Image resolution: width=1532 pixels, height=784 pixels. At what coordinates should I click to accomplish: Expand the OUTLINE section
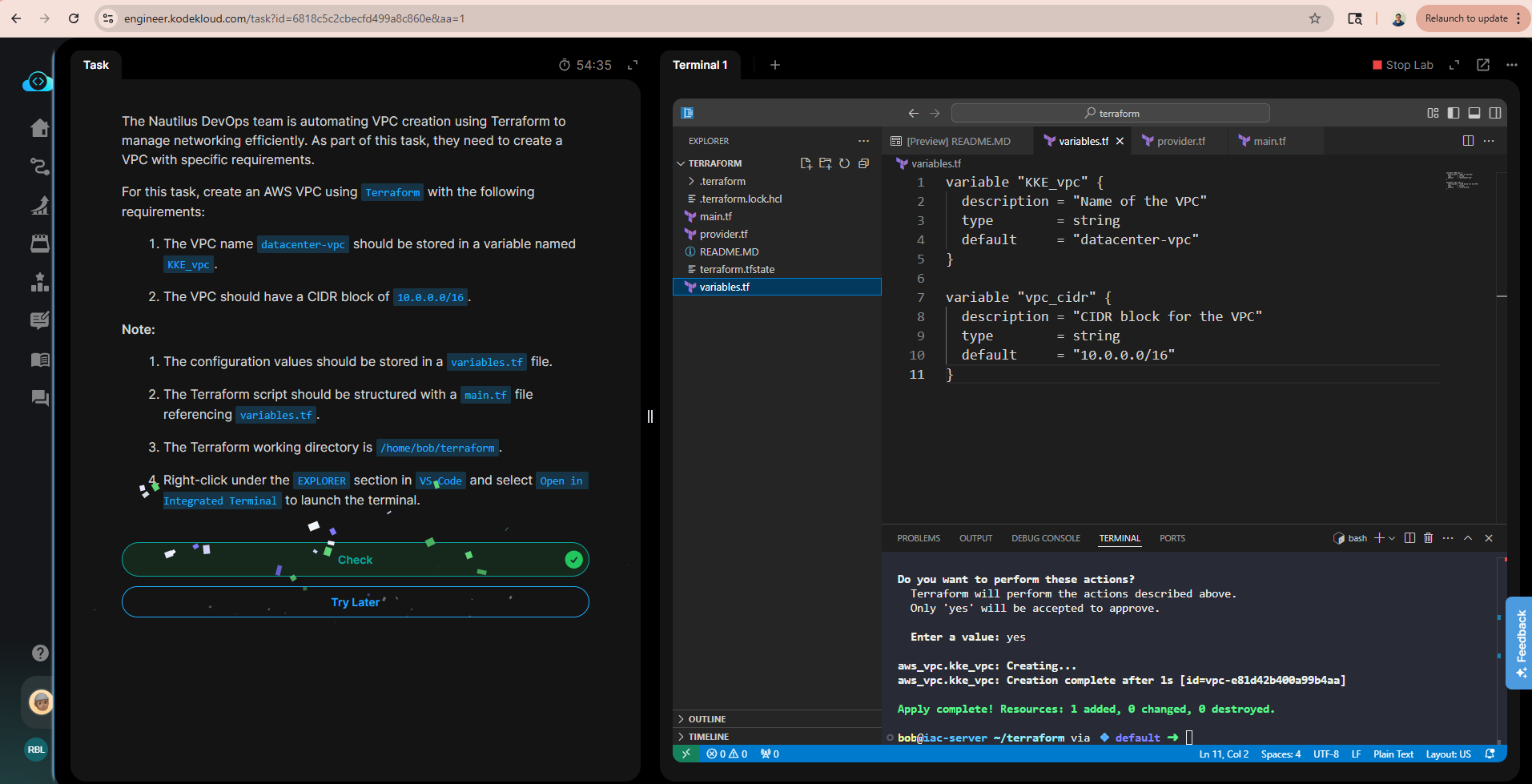pyautogui.click(x=706, y=719)
